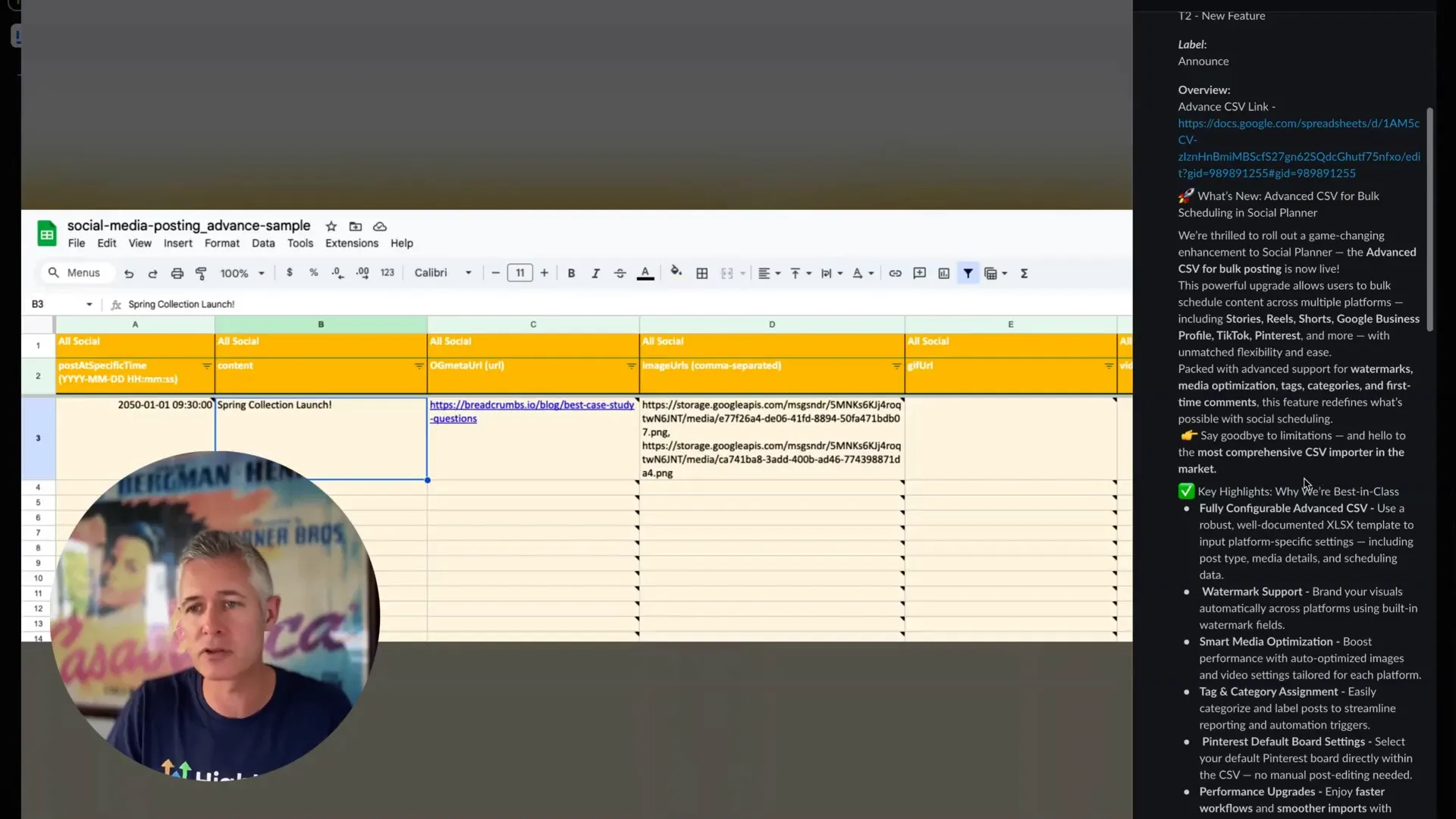
Task: Open vertical align dropdown
Action: click(x=800, y=273)
